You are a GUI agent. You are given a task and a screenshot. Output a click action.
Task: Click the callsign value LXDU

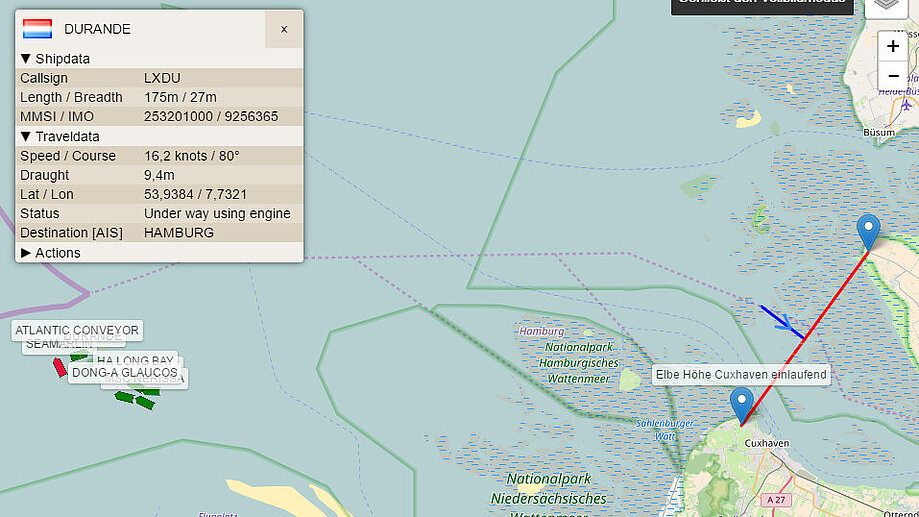pos(162,78)
